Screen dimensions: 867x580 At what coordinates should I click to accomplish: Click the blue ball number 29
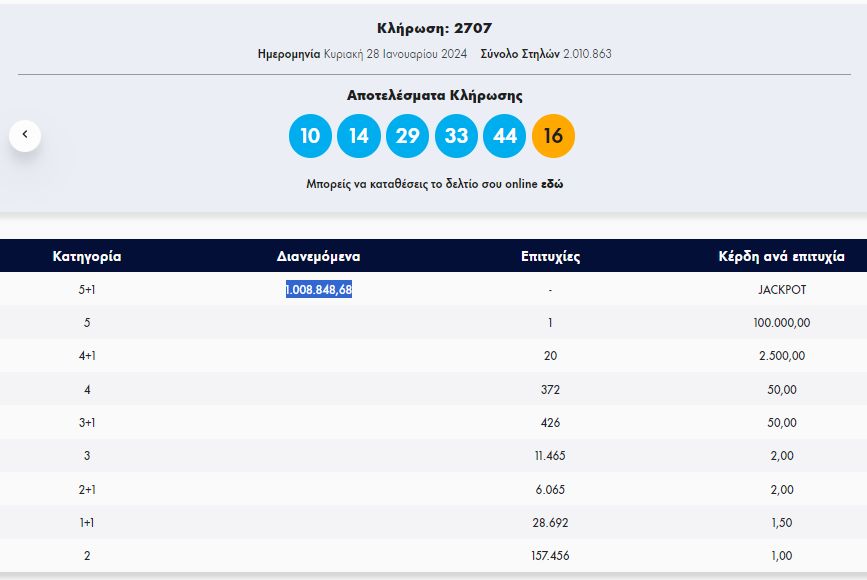pyautogui.click(x=407, y=136)
